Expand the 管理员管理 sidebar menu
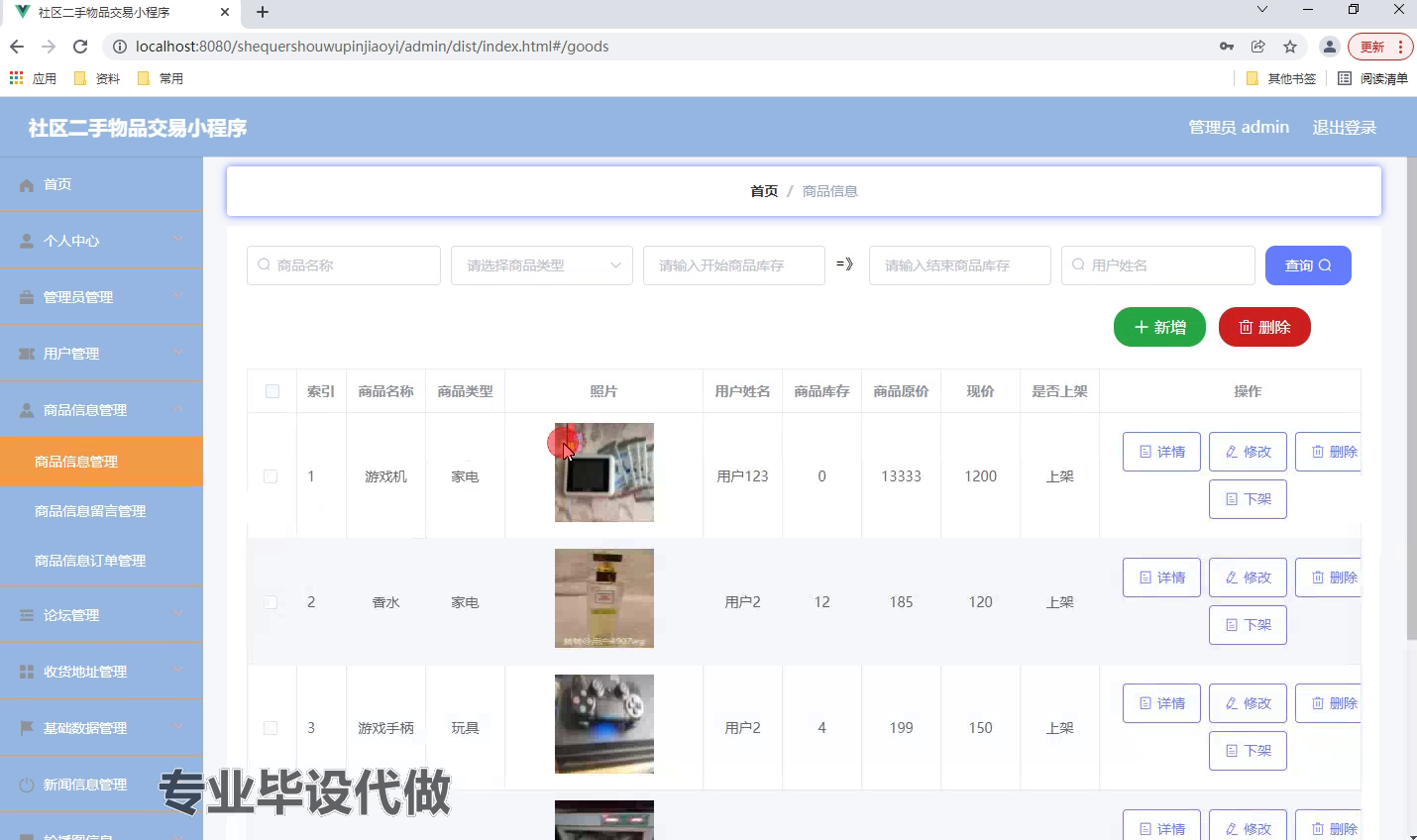The image size is (1417, 840). [x=101, y=297]
